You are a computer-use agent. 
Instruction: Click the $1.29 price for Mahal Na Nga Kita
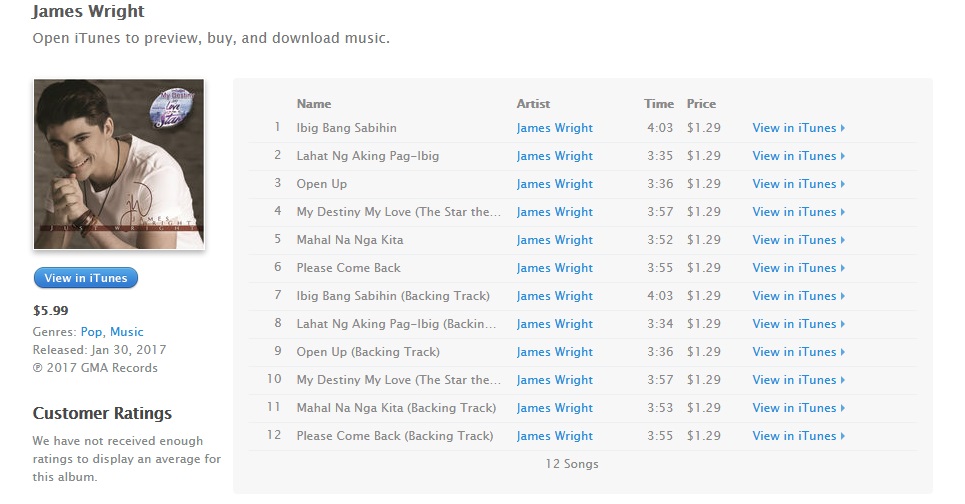click(703, 240)
